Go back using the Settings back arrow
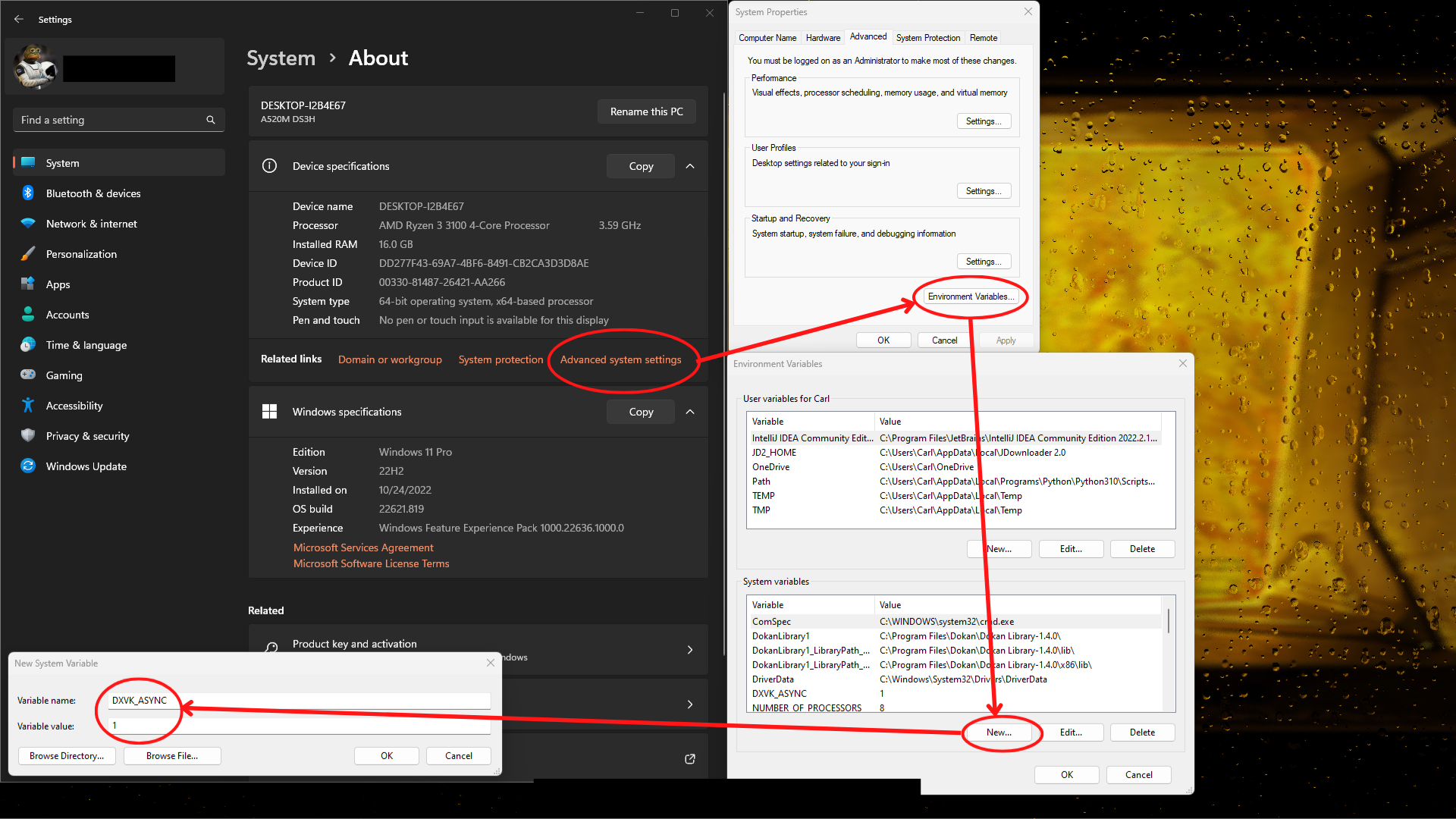The height and width of the screenshot is (819, 1456). coord(19,20)
